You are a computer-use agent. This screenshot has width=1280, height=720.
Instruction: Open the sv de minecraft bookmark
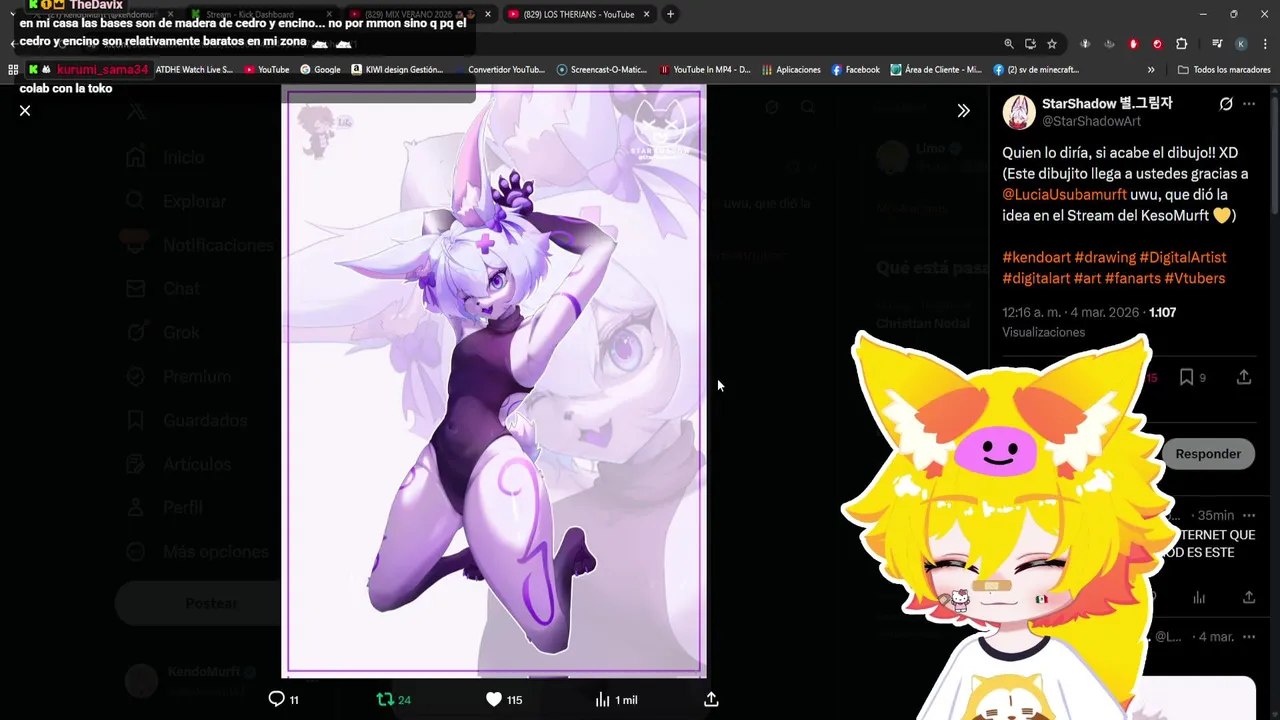[1036, 70]
